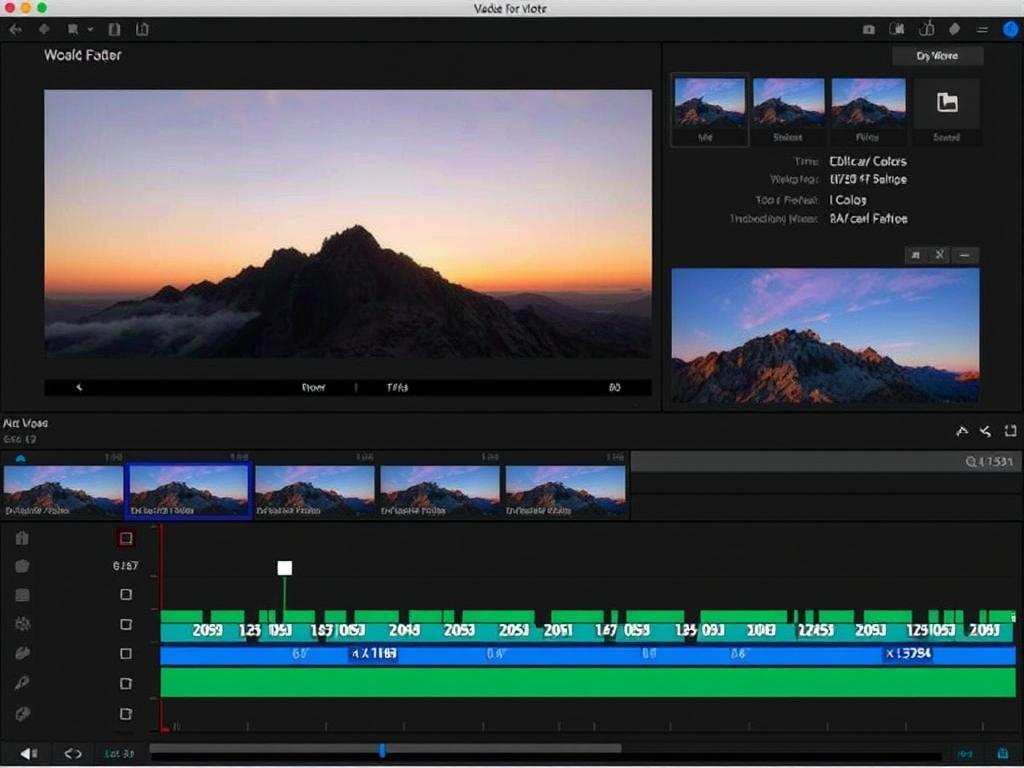Toggle the checkbox on the bottom green track
The height and width of the screenshot is (768, 1024).
pos(125,683)
